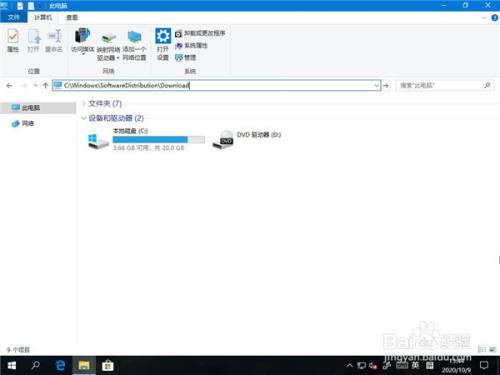Open the recent locations dropdown
This screenshot has height=375, width=500.
pos(35,86)
